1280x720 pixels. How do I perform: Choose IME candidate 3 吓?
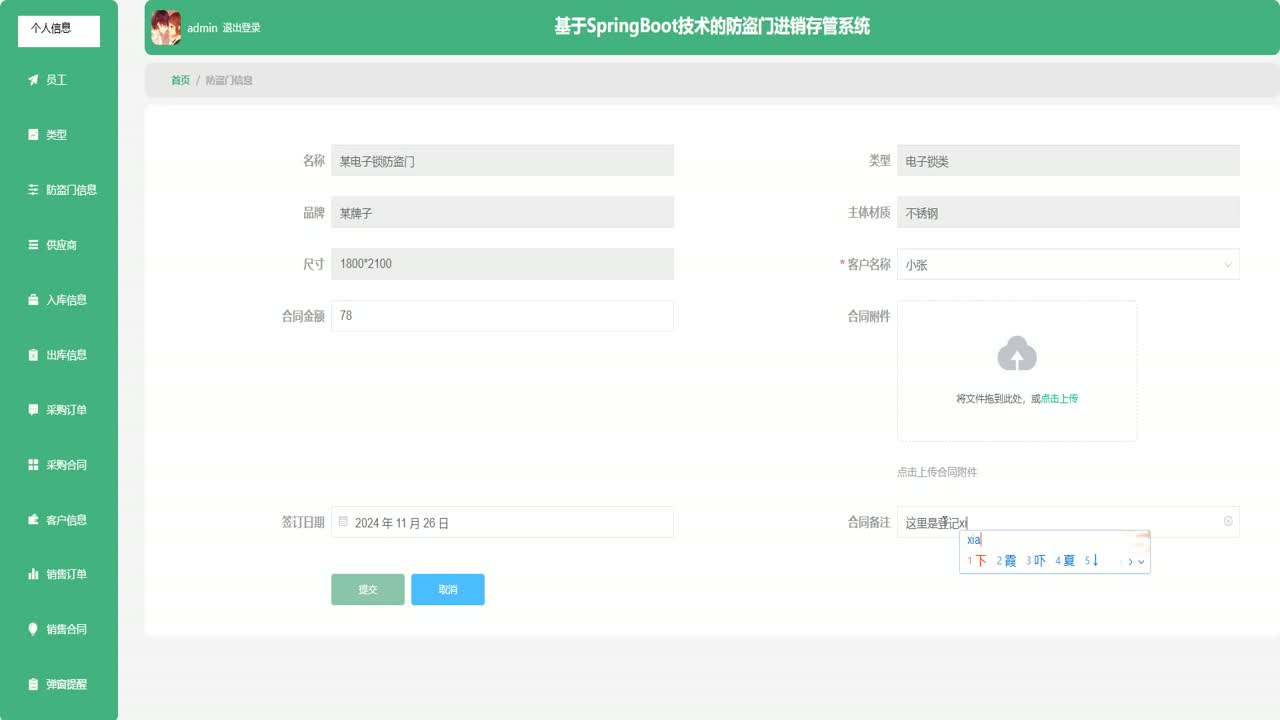click(1036, 561)
